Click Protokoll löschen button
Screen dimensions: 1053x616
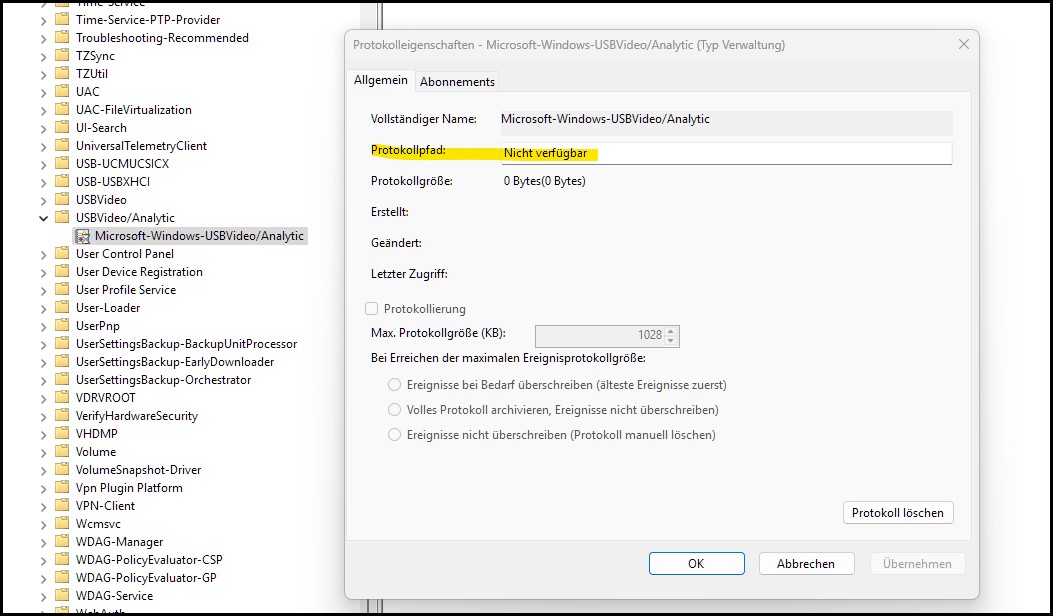coord(898,513)
